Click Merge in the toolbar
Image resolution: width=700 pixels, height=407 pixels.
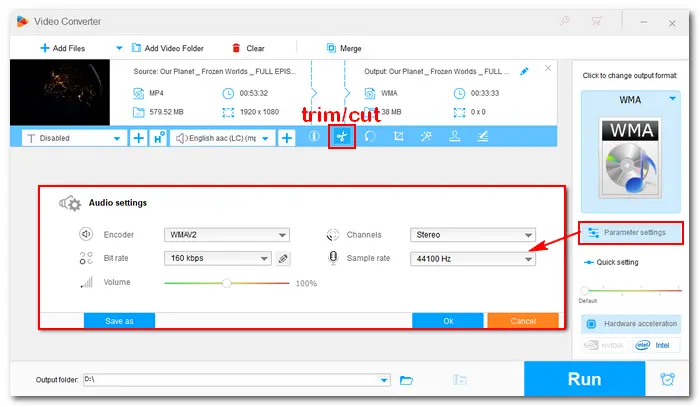click(344, 48)
